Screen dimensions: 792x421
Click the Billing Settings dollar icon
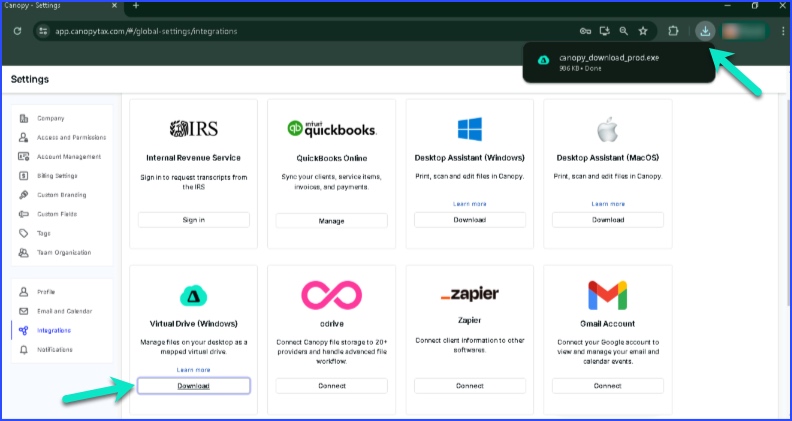(x=23, y=176)
